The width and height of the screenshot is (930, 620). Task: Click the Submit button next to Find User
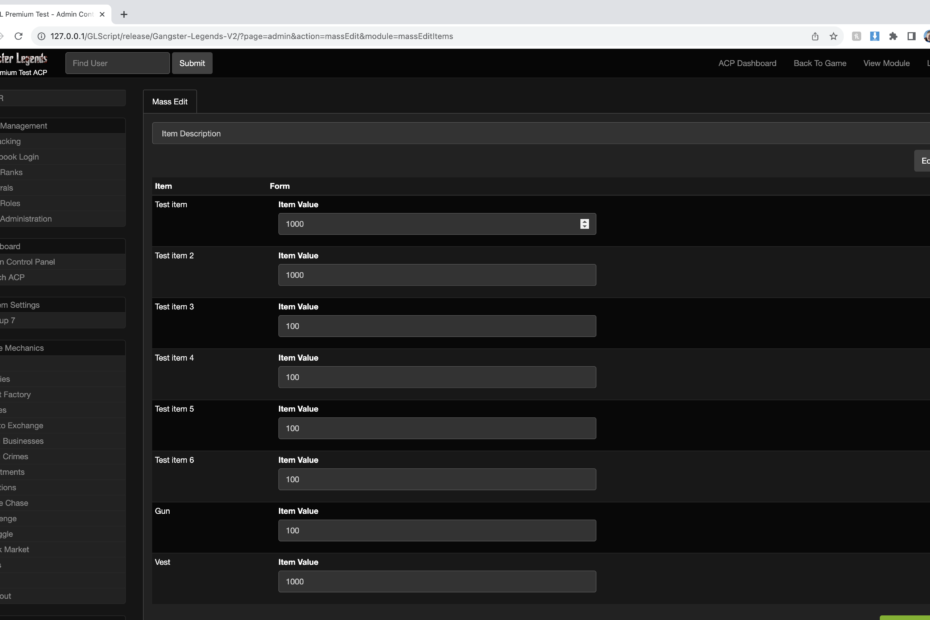(192, 63)
